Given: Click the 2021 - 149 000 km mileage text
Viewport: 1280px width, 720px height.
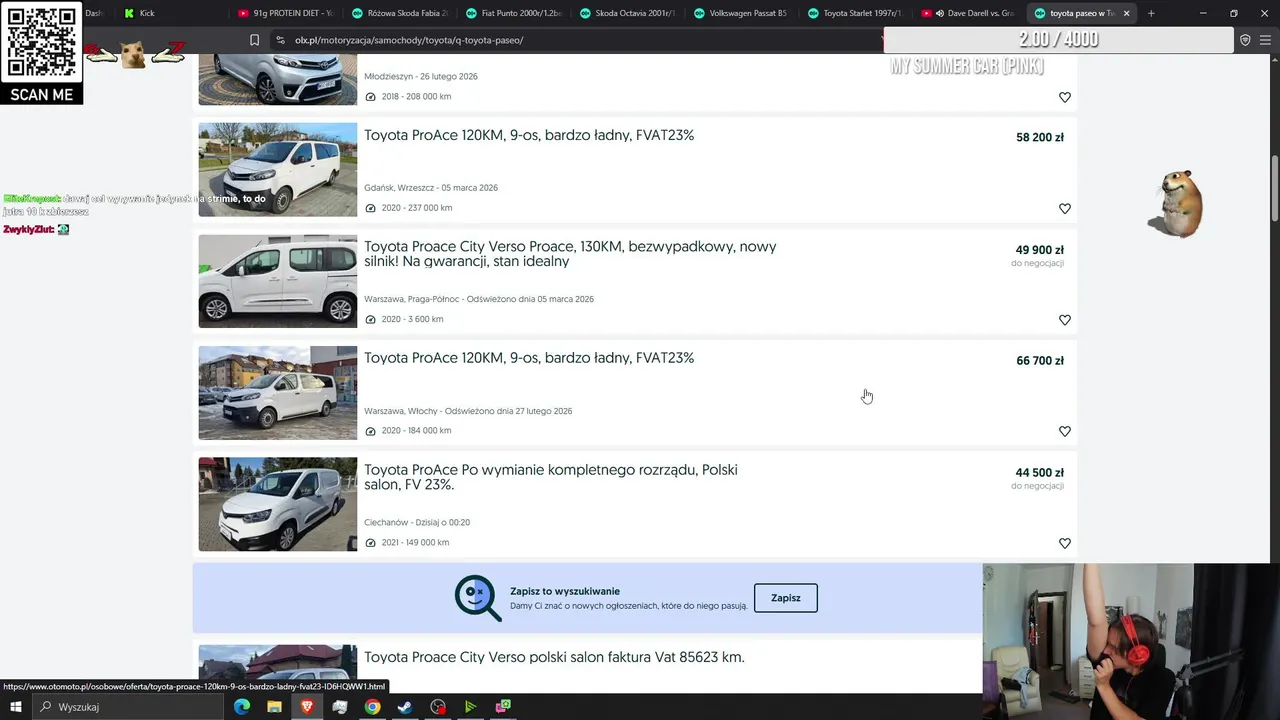Looking at the screenshot, I should pyautogui.click(x=415, y=543).
